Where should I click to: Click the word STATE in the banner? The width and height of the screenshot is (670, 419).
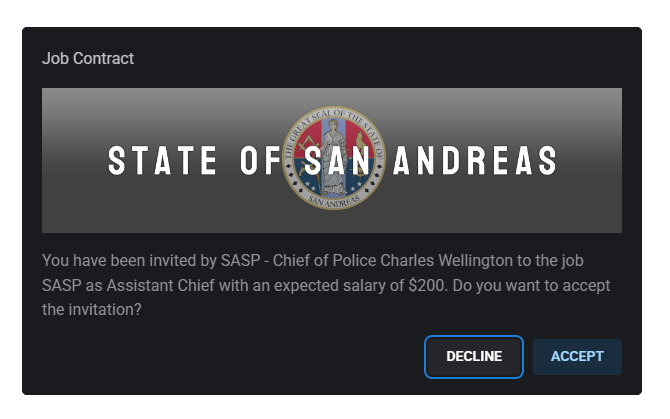pyautogui.click(x=163, y=161)
